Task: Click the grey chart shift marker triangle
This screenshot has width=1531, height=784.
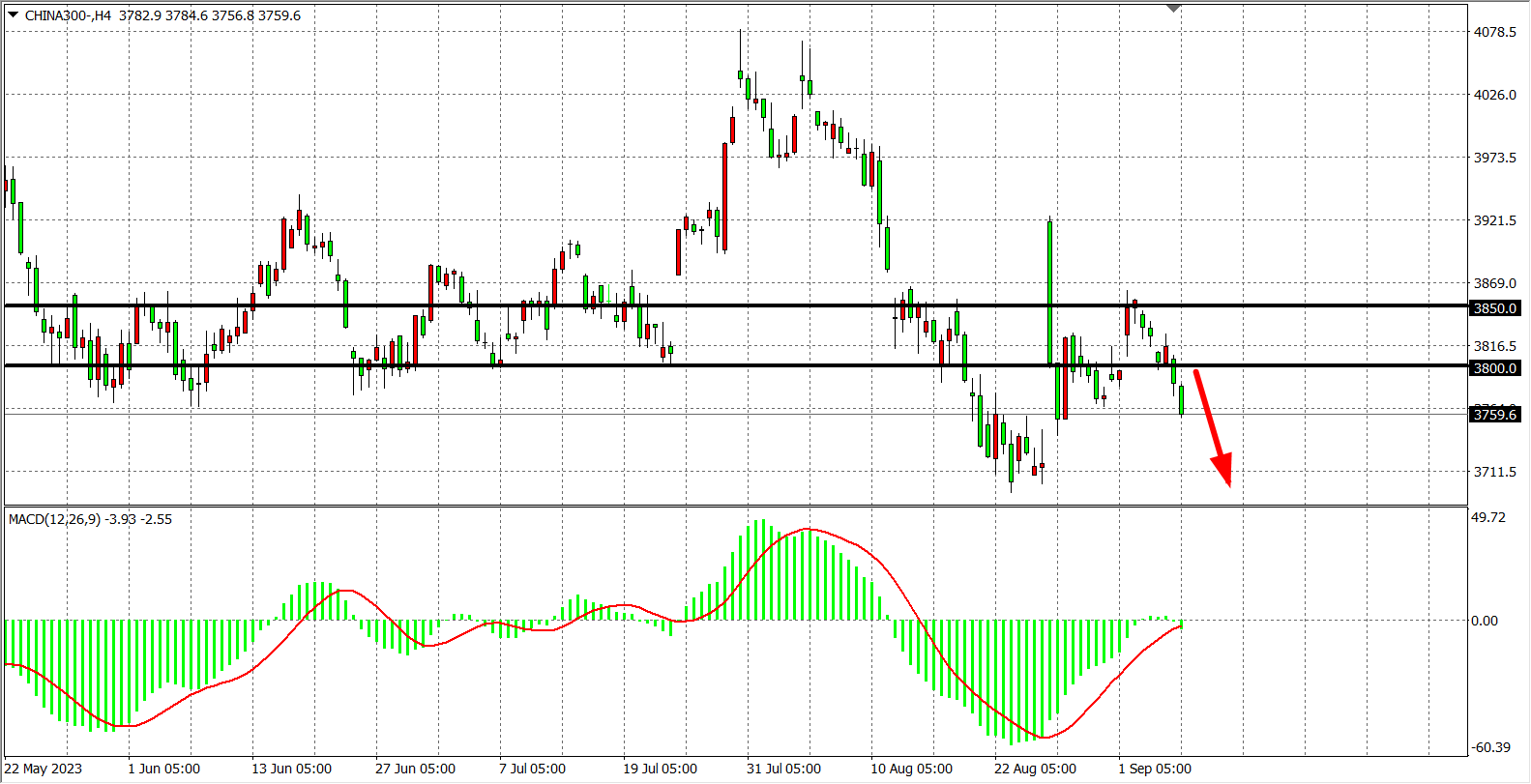Action: (1173, 8)
